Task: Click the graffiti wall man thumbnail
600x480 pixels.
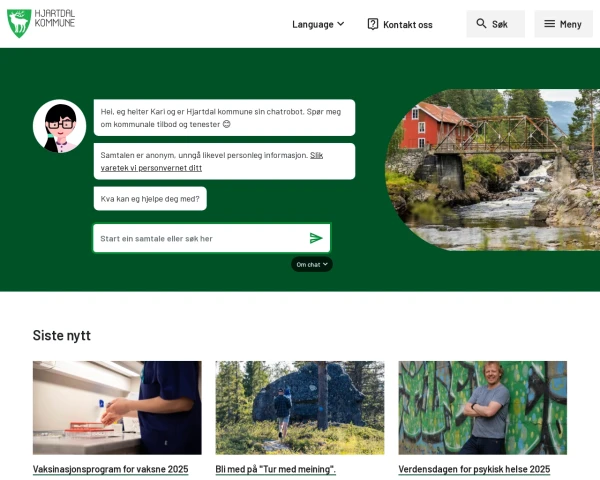Action: (483, 408)
